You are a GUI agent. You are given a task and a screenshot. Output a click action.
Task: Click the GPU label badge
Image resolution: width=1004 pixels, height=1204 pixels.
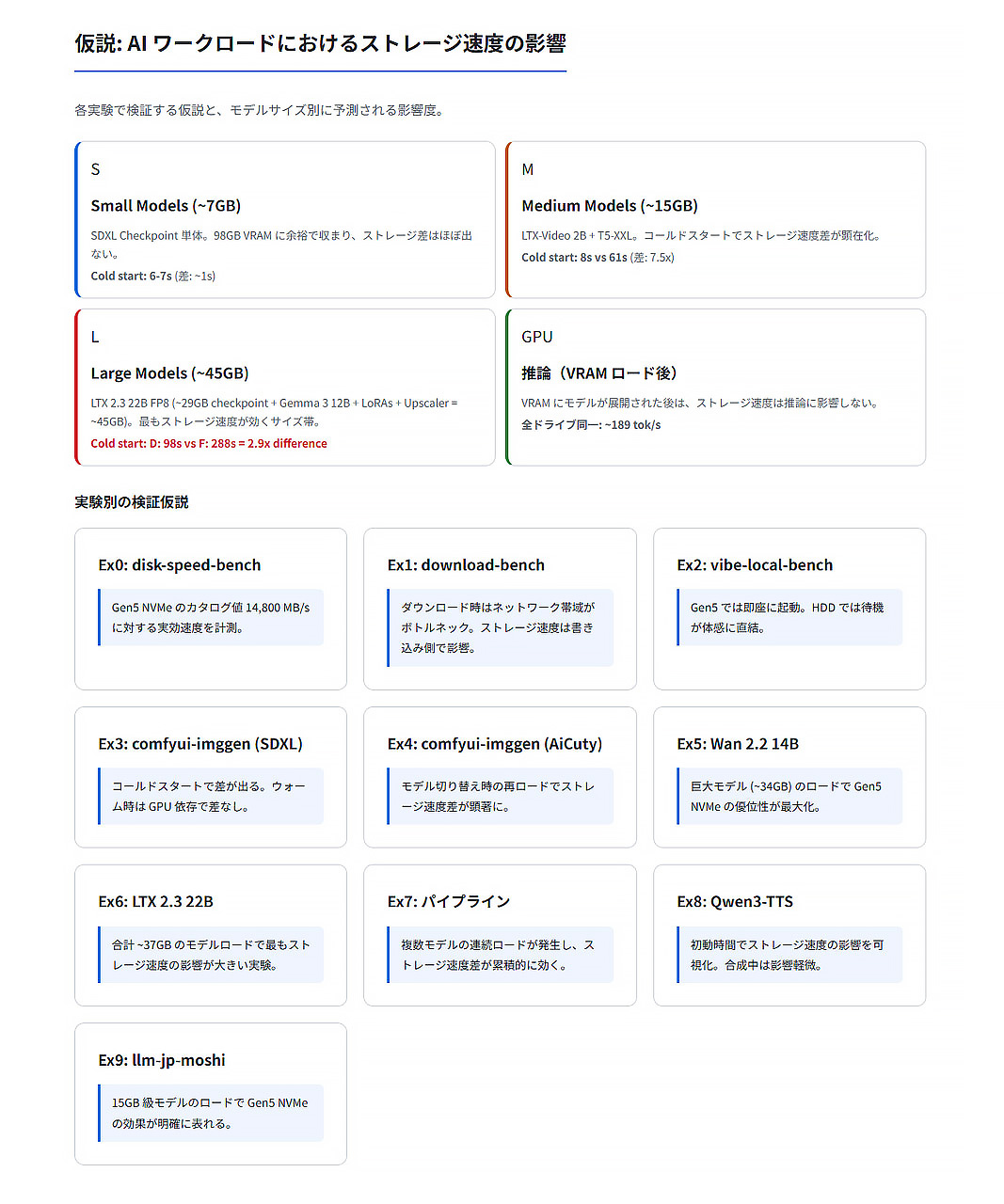click(536, 337)
